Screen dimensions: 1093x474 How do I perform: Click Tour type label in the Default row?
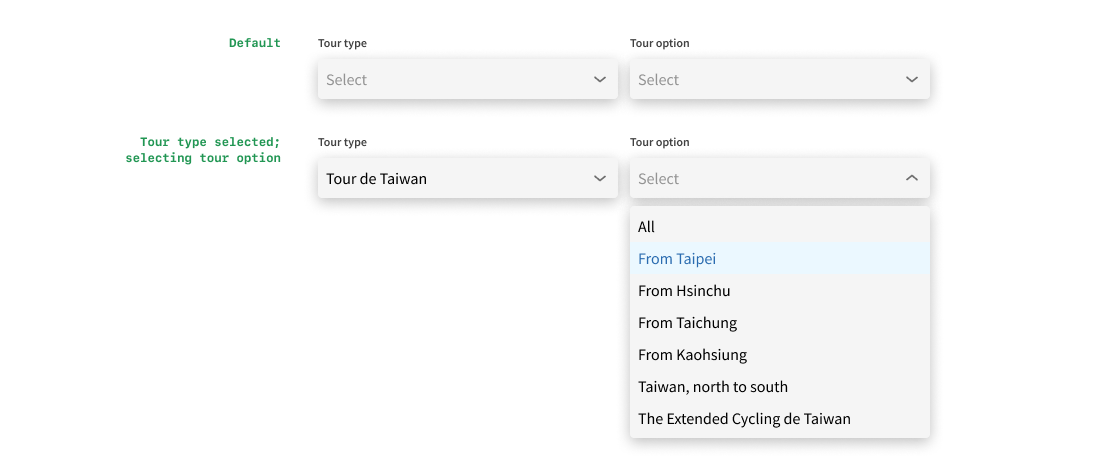tap(342, 43)
